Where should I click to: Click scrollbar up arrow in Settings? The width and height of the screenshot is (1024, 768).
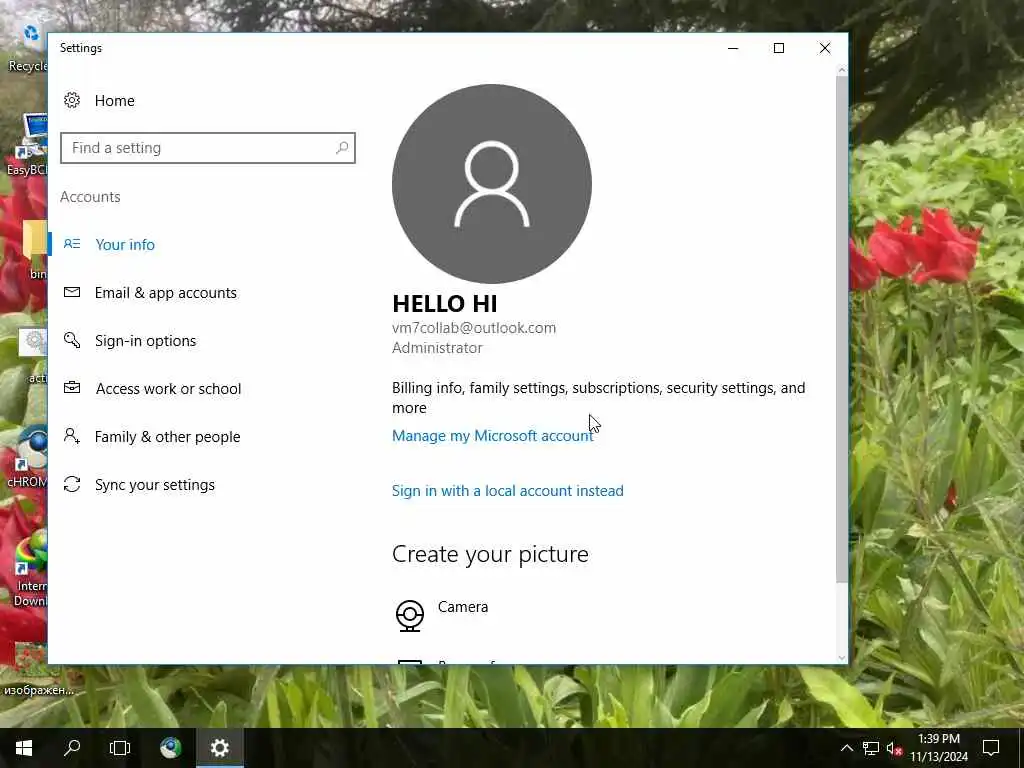(x=841, y=69)
